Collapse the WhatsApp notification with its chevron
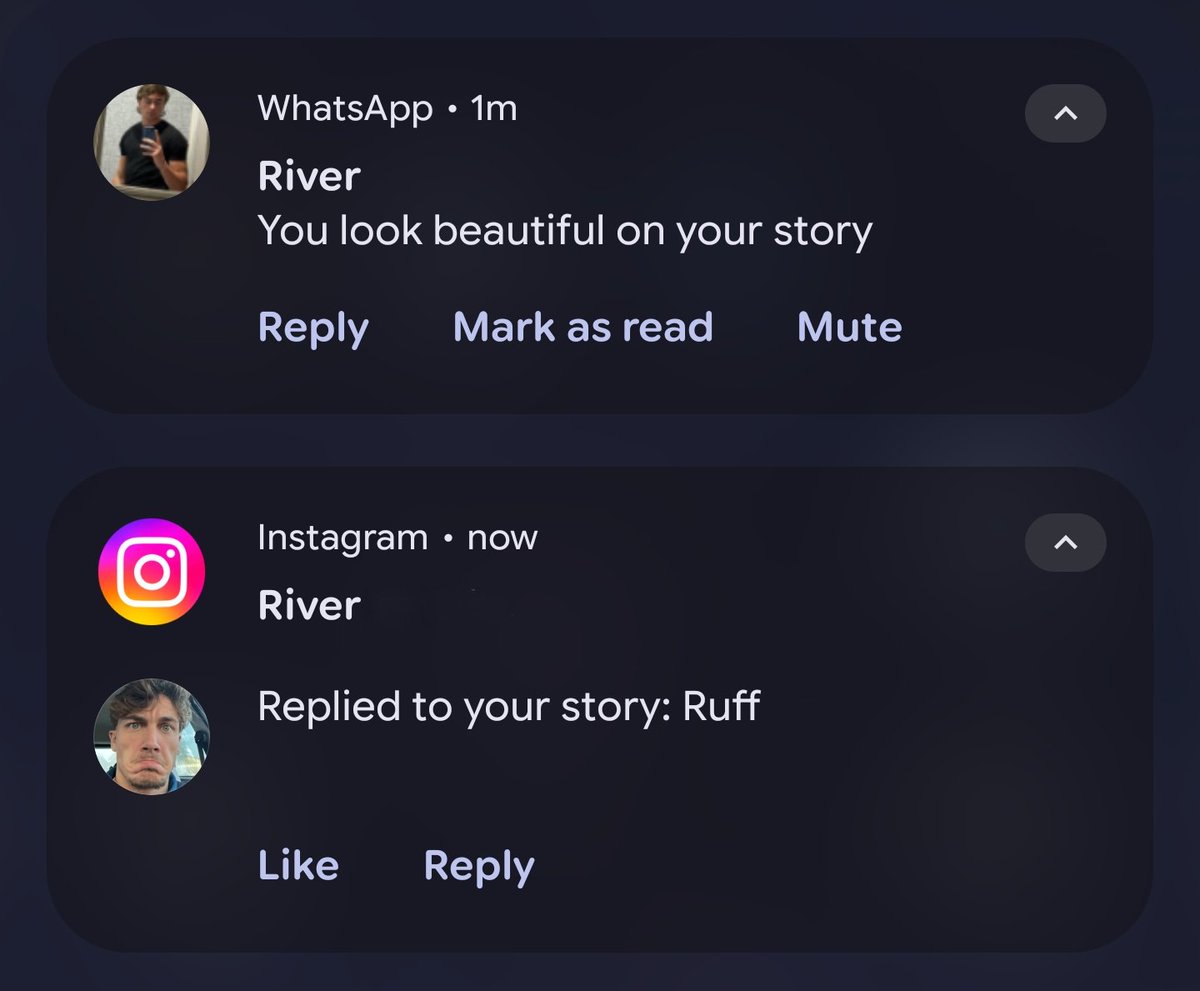Screen dimensions: 1200x991 (1065, 113)
